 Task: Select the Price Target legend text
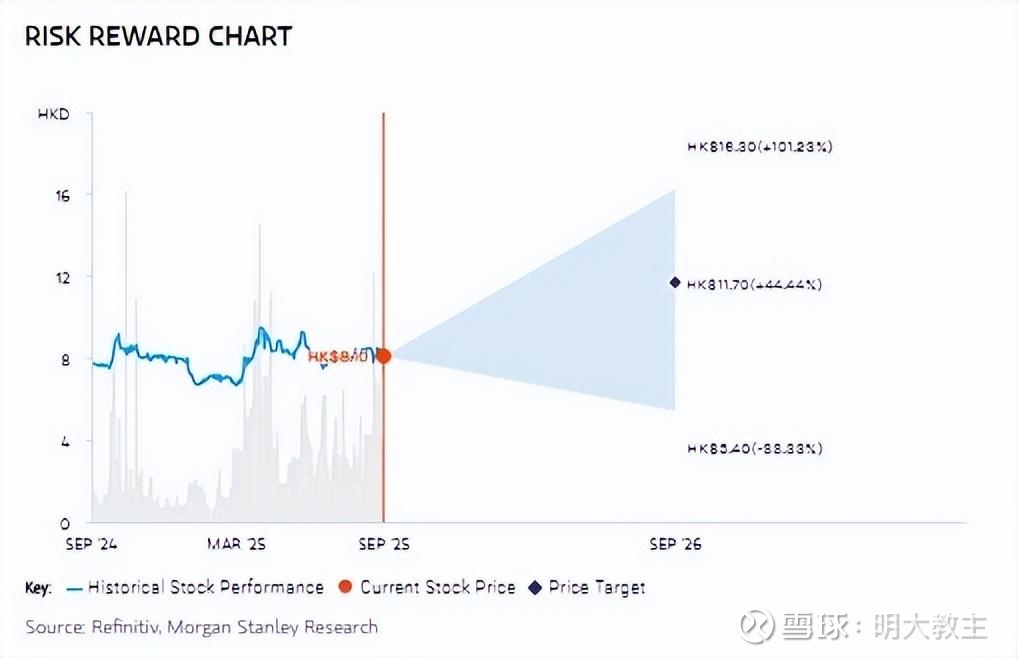point(597,588)
